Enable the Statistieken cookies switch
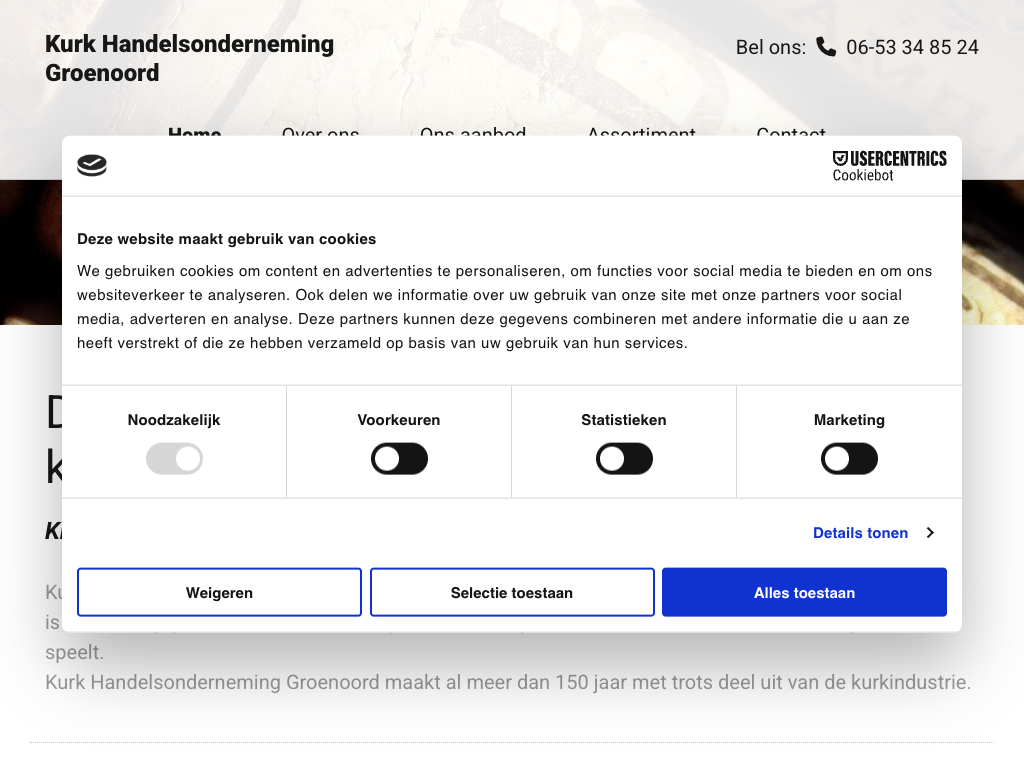Image resolution: width=1024 pixels, height=768 pixels. tap(624, 458)
